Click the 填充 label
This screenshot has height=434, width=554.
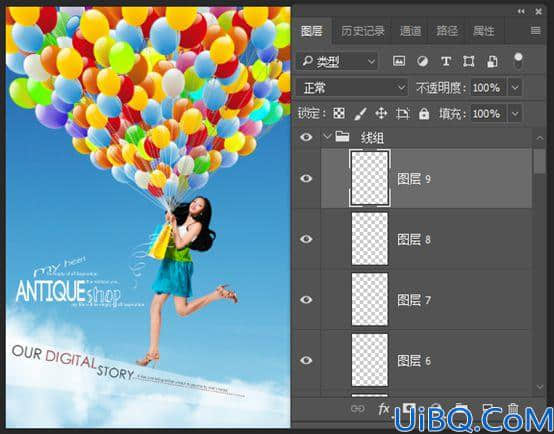453,114
